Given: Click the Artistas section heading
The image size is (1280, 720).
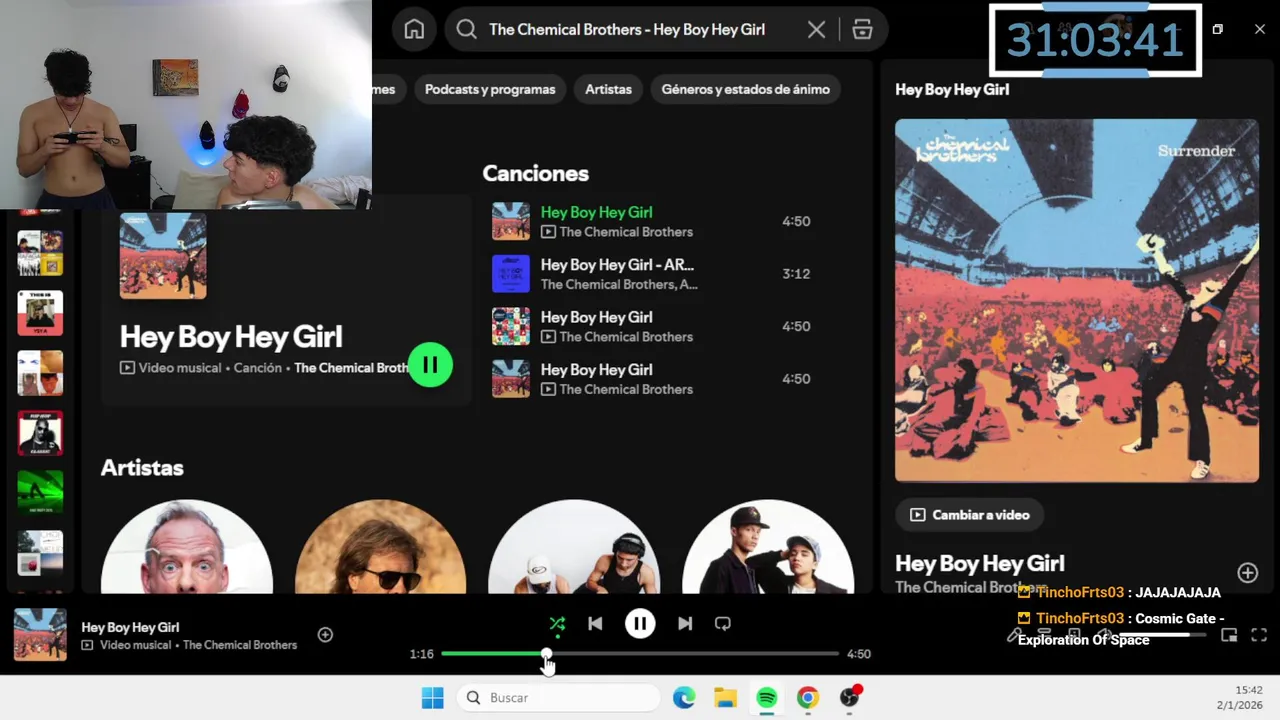Looking at the screenshot, I should click(142, 468).
